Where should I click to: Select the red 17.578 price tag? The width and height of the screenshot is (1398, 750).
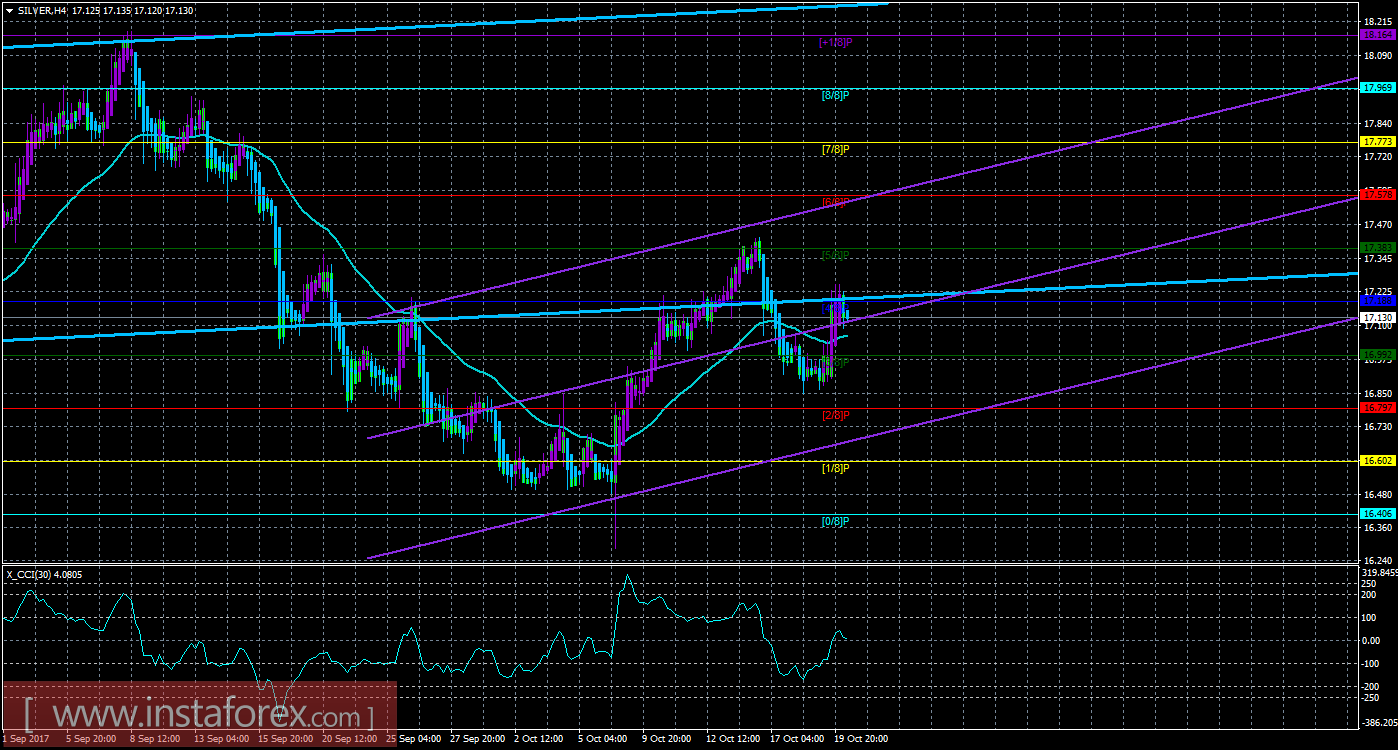click(x=1377, y=193)
